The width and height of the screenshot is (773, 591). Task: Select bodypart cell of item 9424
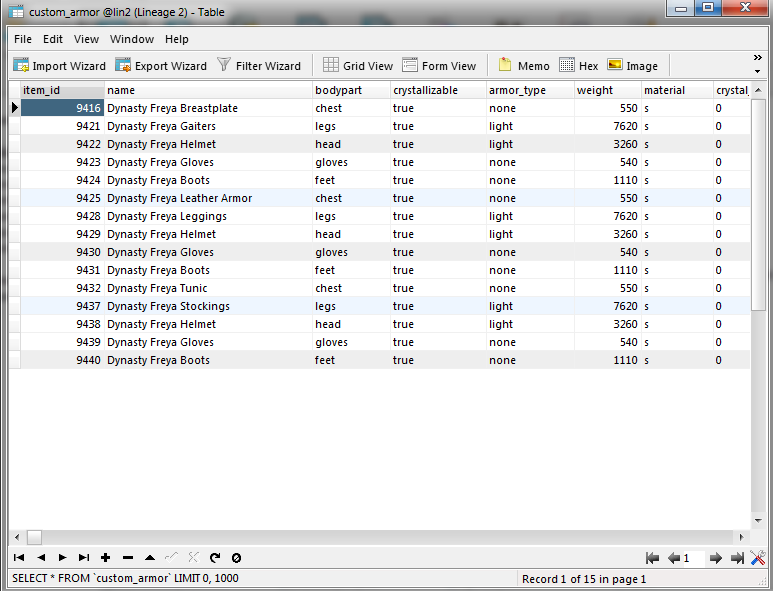click(x=351, y=180)
